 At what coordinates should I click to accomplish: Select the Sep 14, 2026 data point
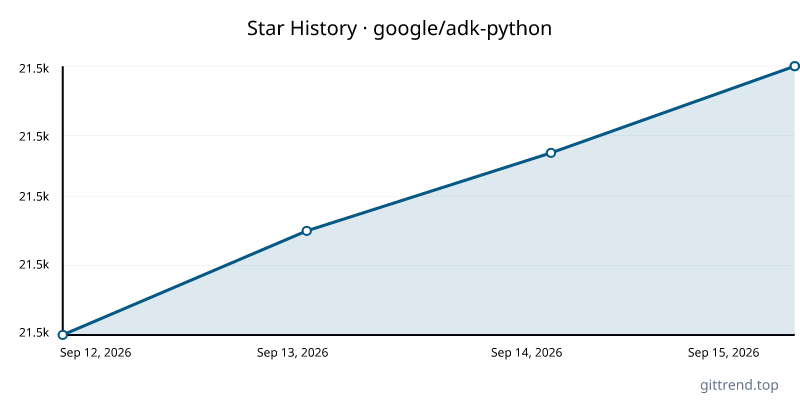[551, 153]
